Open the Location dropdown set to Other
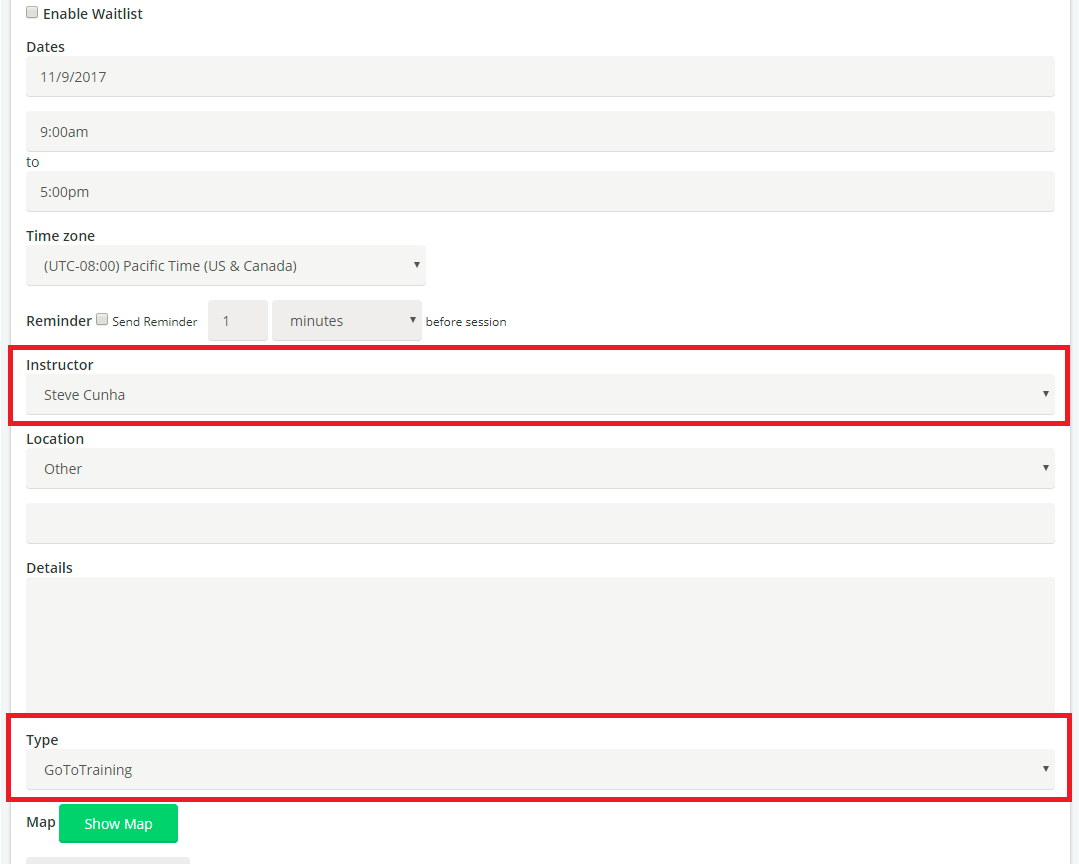 pyautogui.click(x=540, y=468)
